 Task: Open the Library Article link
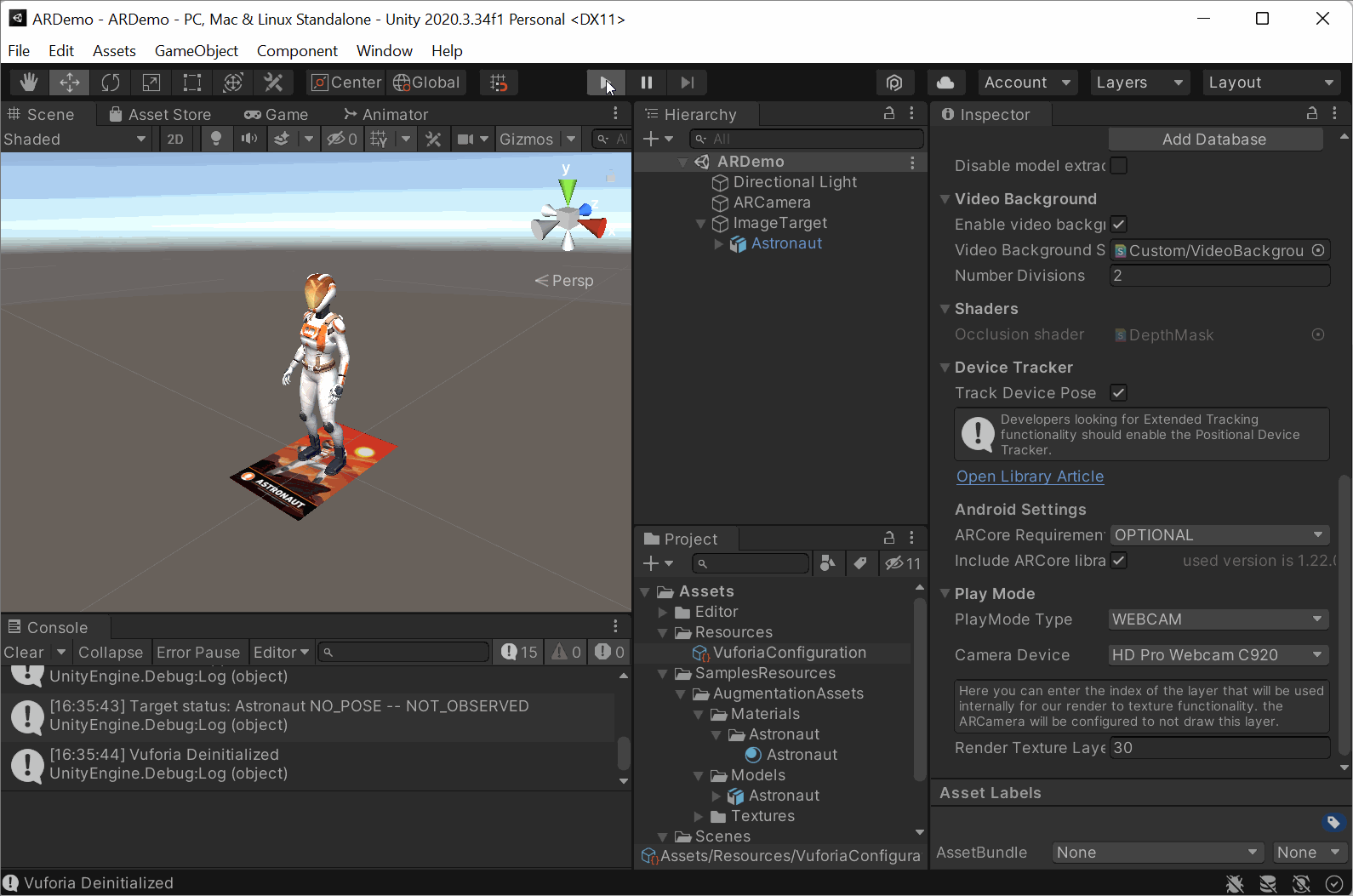(x=1030, y=477)
